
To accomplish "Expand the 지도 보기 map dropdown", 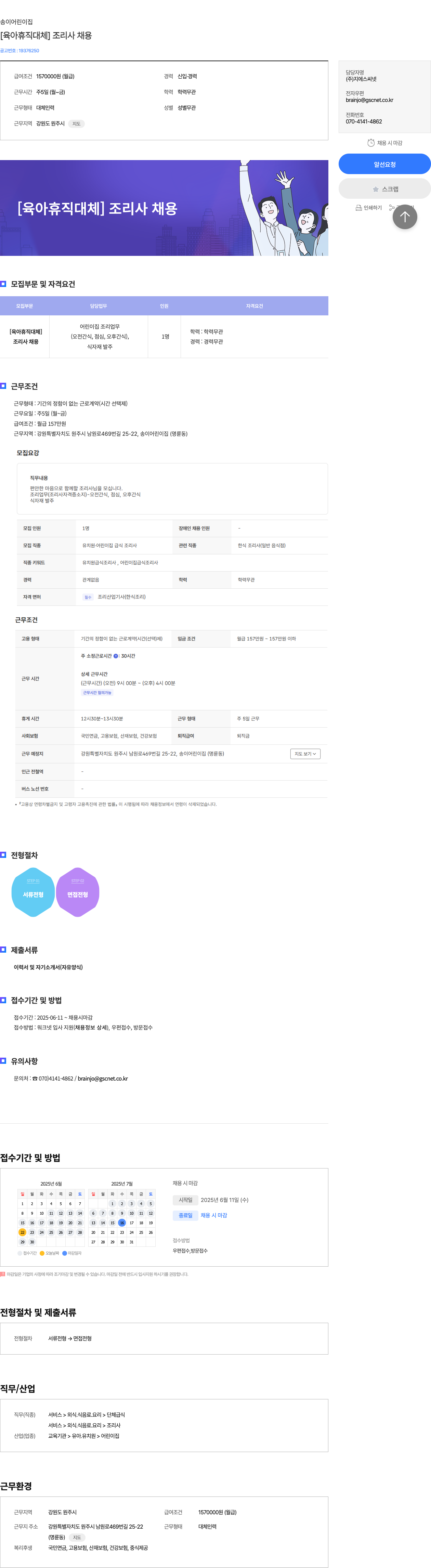I will (305, 754).
